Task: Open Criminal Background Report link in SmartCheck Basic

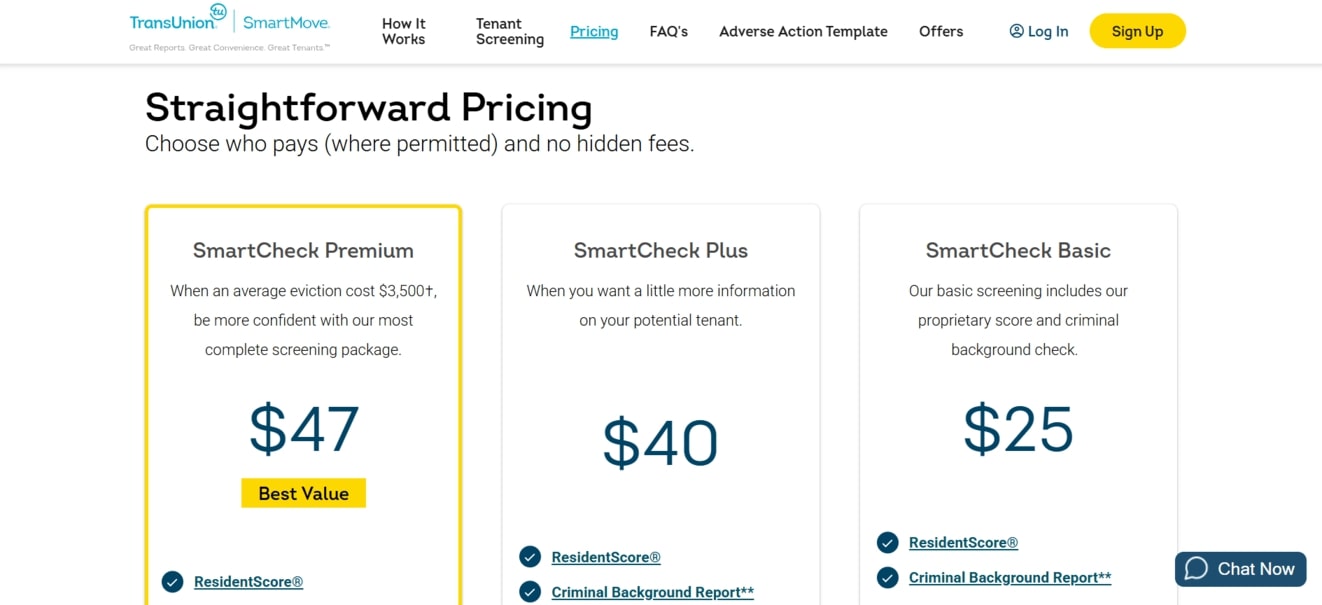Action: tap(1010, 577)
